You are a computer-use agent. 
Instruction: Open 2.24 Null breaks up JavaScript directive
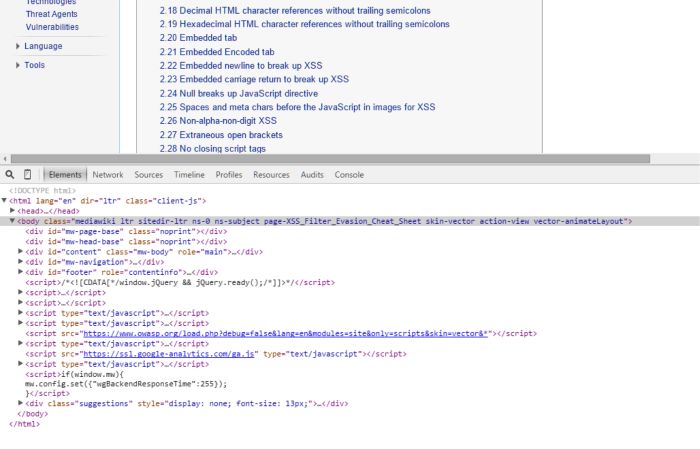tap(239, 93)
